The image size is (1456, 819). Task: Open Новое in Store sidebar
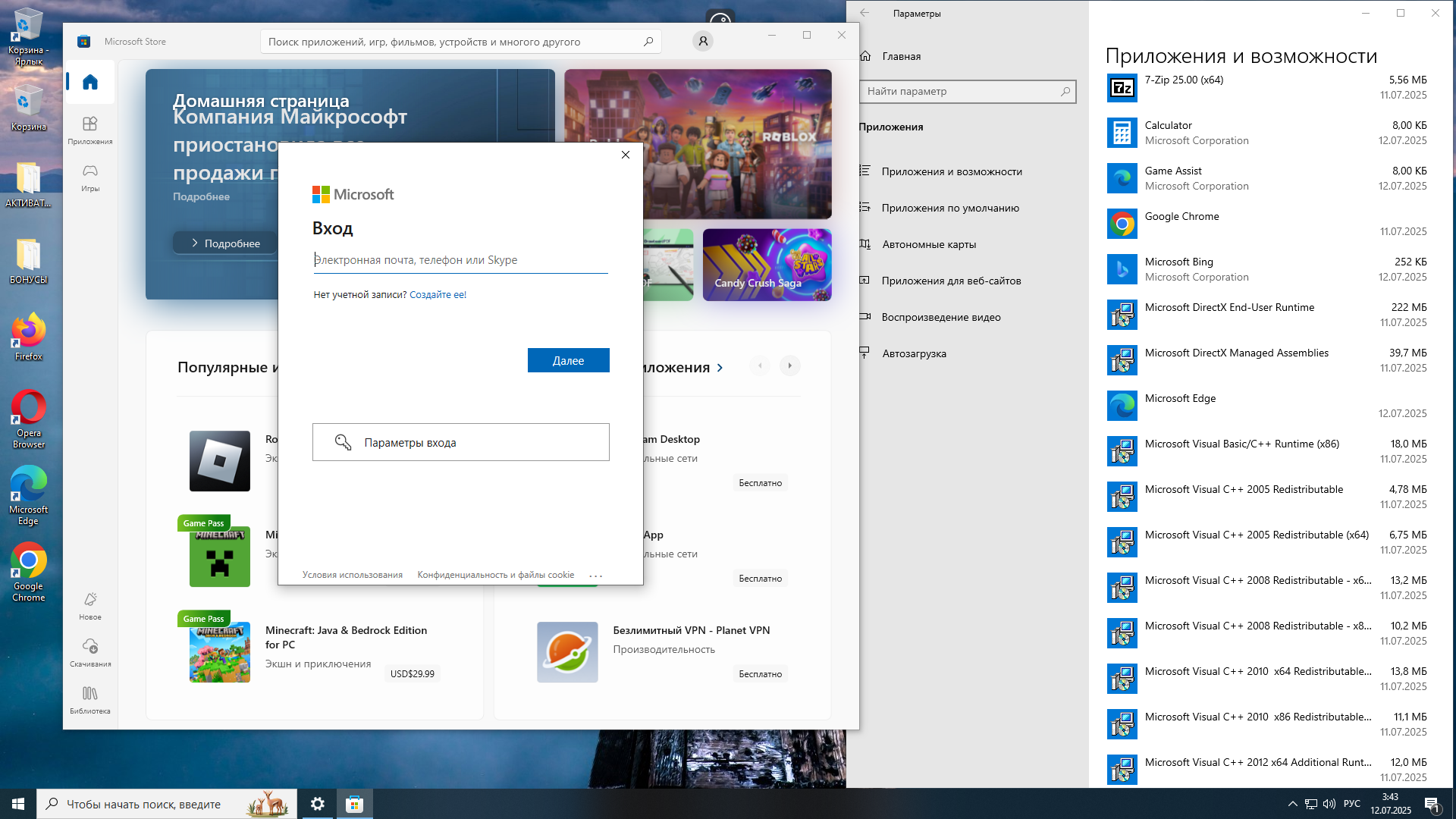90,606
